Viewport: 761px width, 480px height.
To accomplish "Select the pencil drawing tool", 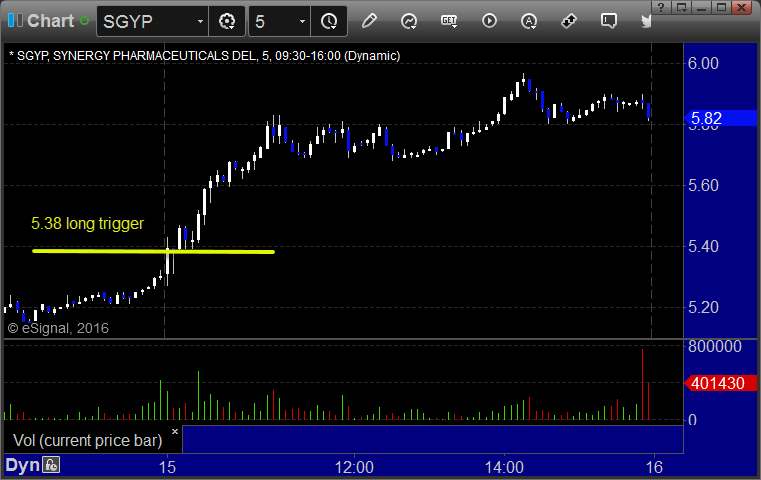I will (x=369, y=21).
